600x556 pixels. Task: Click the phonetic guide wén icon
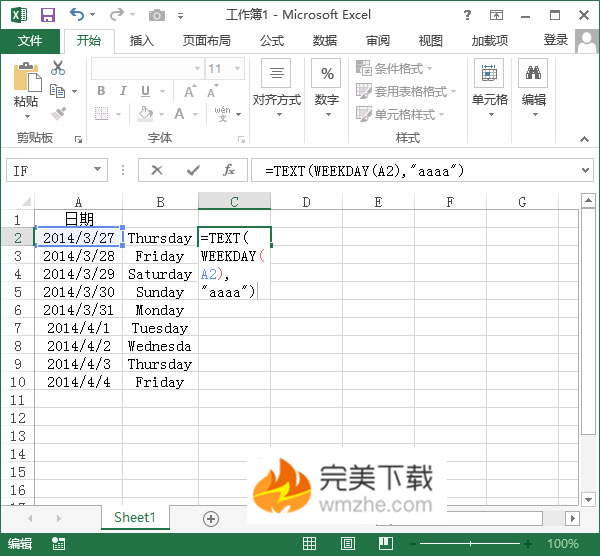coord(223,114)
